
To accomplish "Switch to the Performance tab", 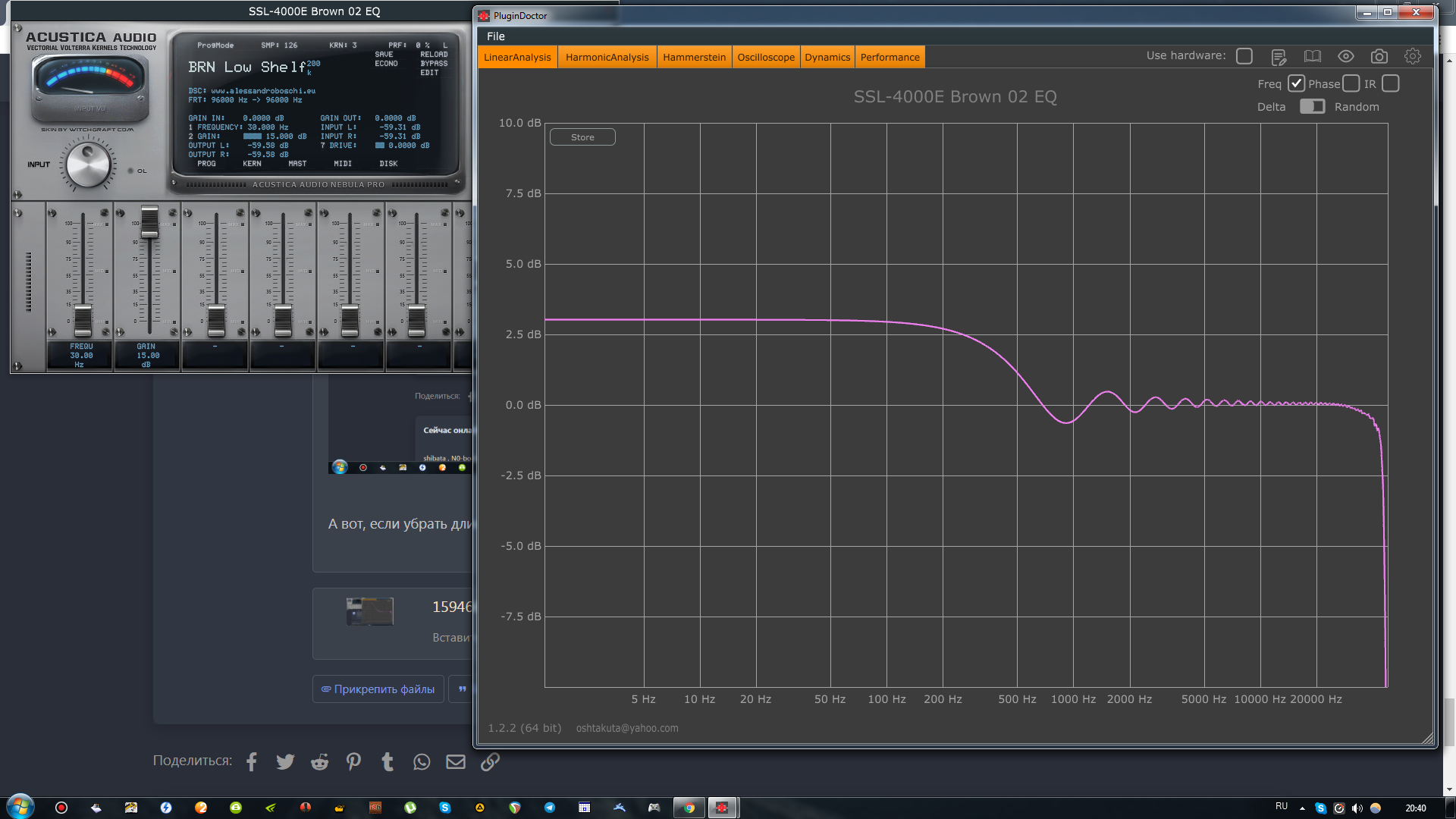I will 890,57.
